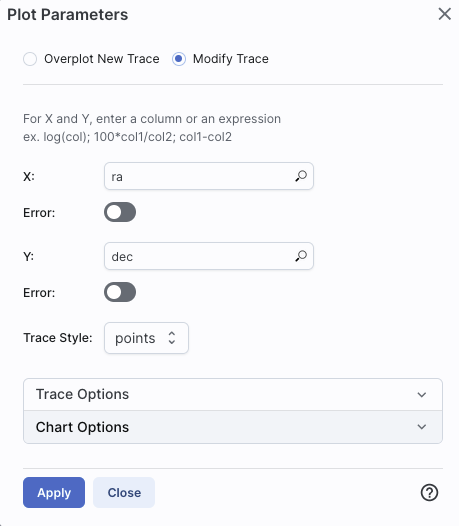The width and height of the screenshot is (459, 526).
Task: Open column search for X field
Action: tap(301, 176)
